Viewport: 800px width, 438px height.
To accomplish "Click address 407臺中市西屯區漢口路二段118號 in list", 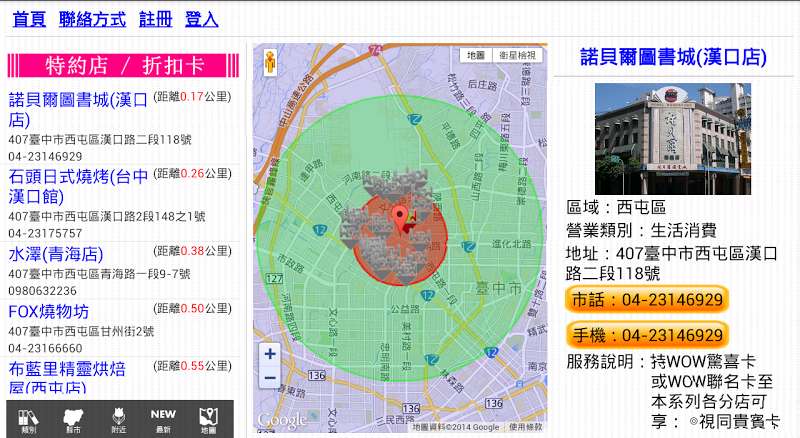I will (x=100, y=139).
